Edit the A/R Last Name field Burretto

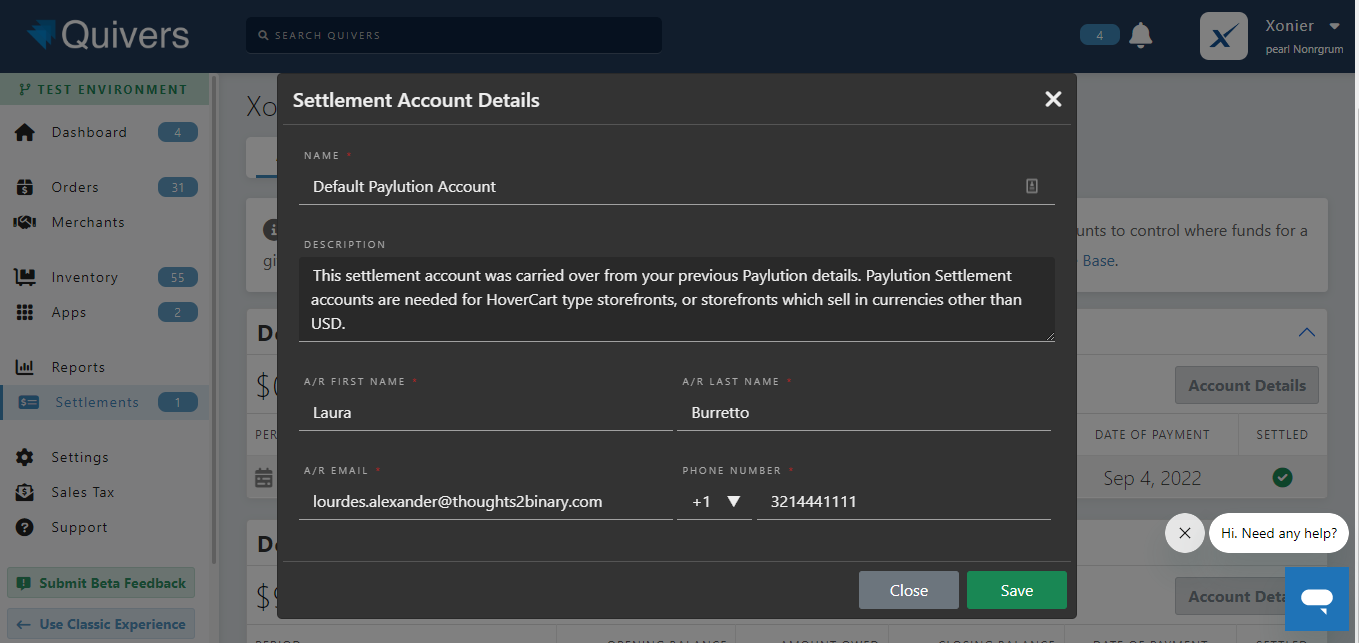(864, 412)
